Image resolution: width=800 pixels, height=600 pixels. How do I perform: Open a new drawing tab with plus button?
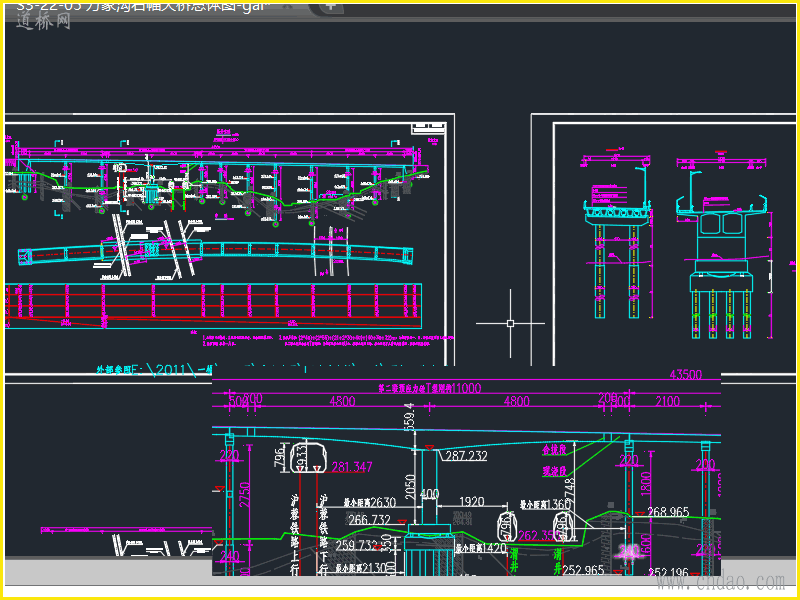click(x=331, y=6)
